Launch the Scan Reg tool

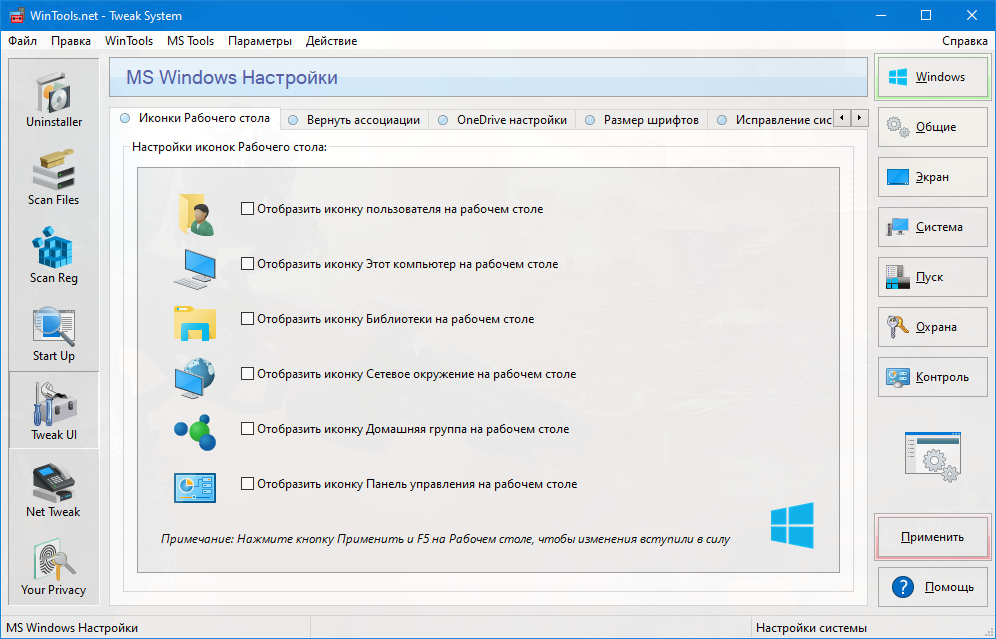(x=54, y=255)
